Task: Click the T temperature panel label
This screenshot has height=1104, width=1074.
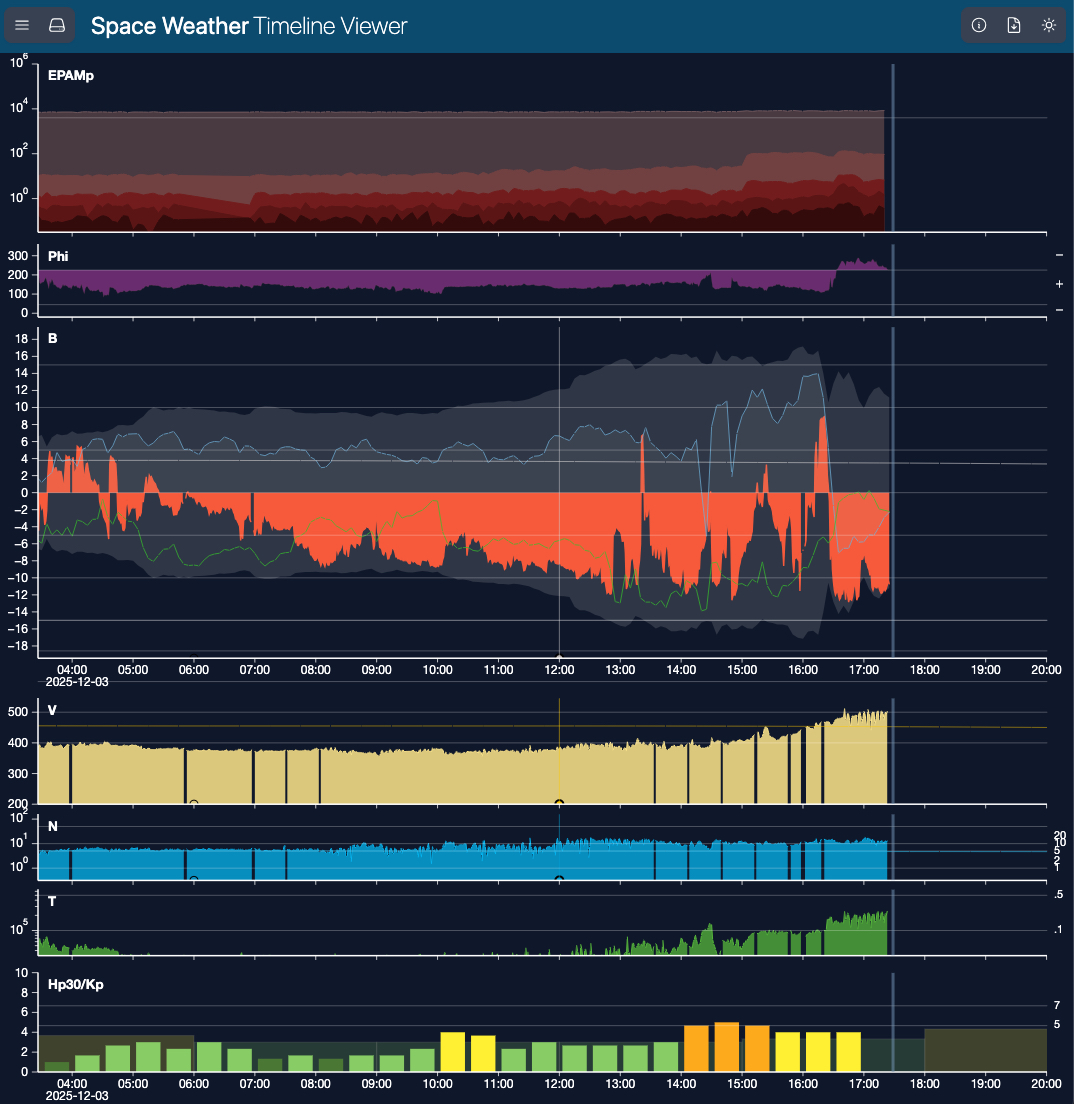Action: (52, 901)
